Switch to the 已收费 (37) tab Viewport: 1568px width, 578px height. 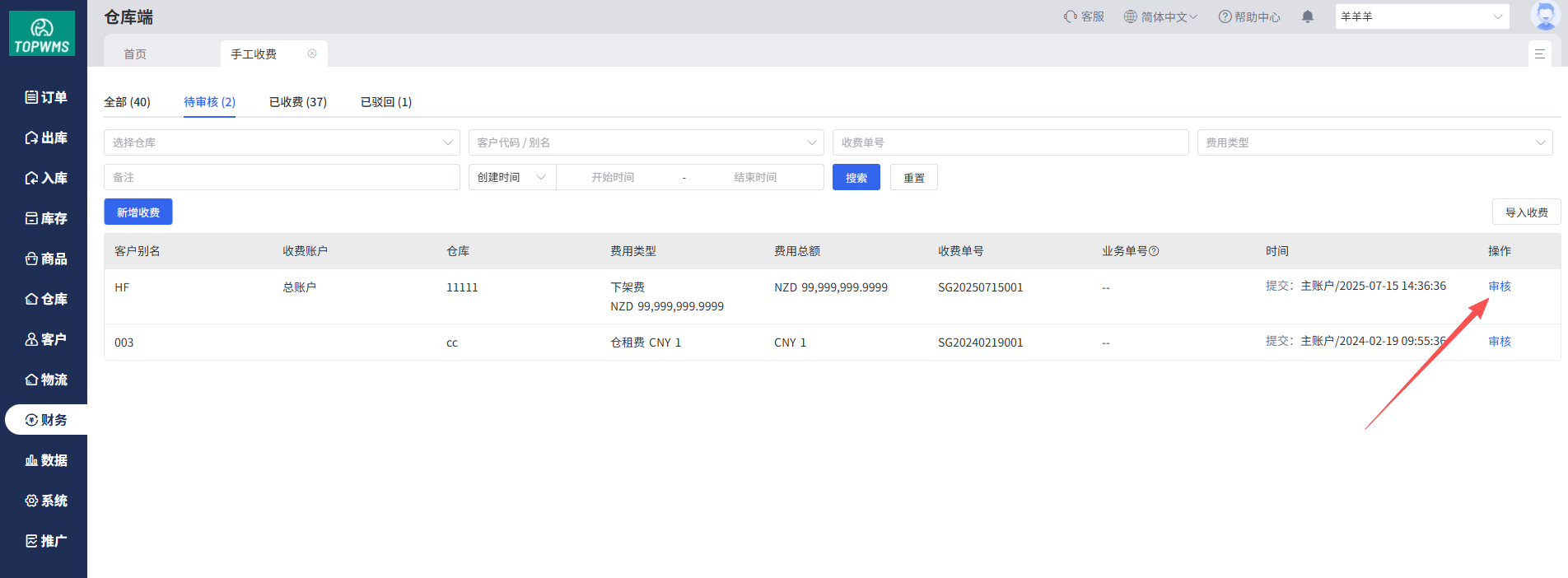[297, 102]
